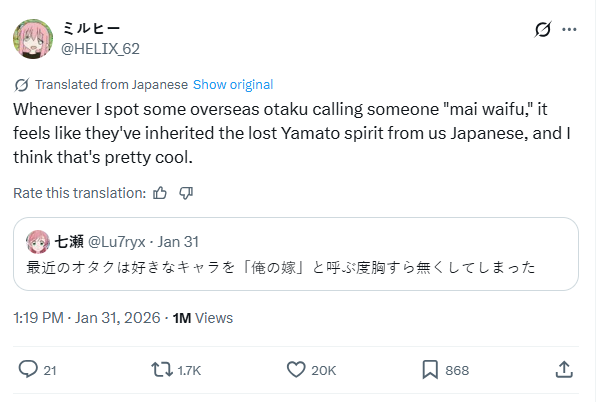Click quoted author name 七瀬

(69, 241)
